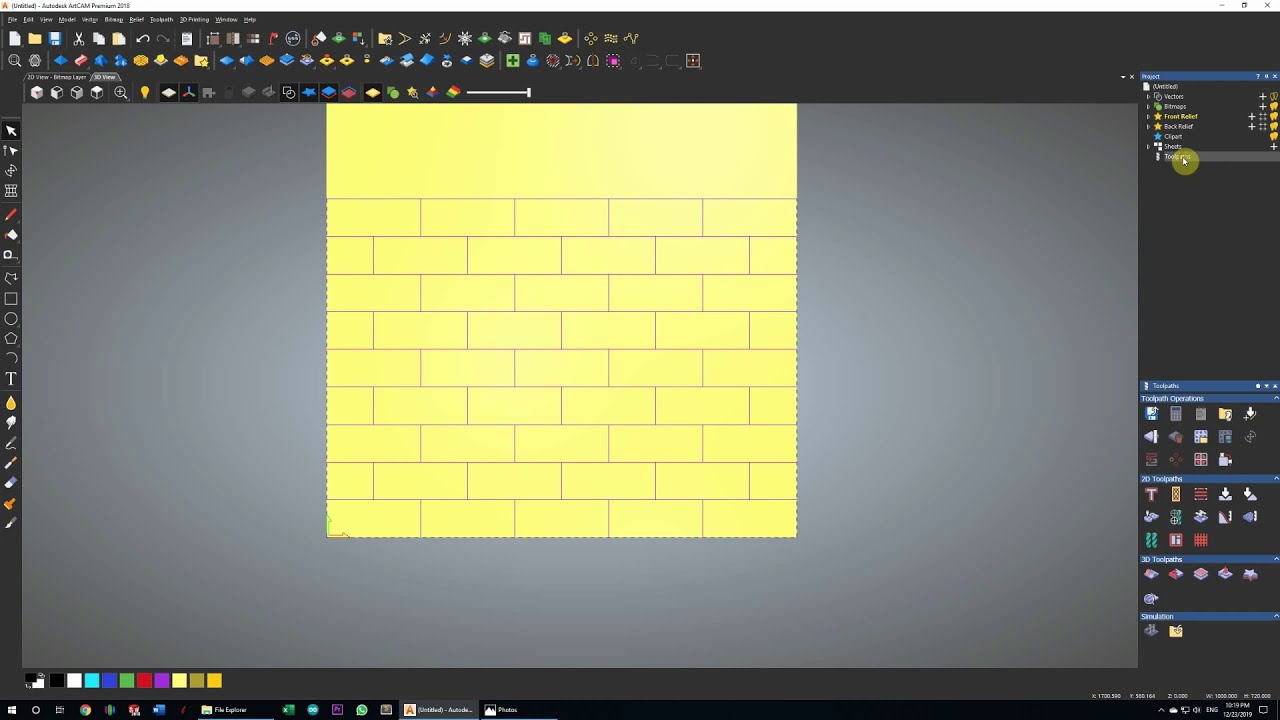Screen dimensions: 1280x720
Task: Add a new Front Relief layer
Action: coord(1252,116)
